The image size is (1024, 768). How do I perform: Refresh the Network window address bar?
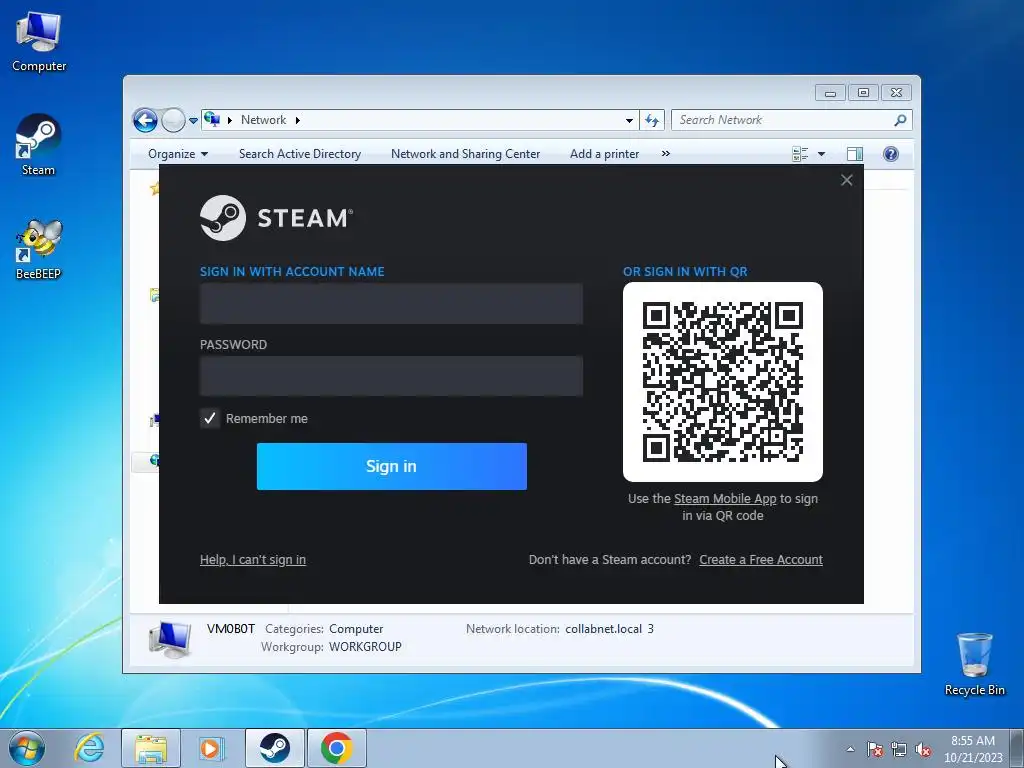(652, 120)
